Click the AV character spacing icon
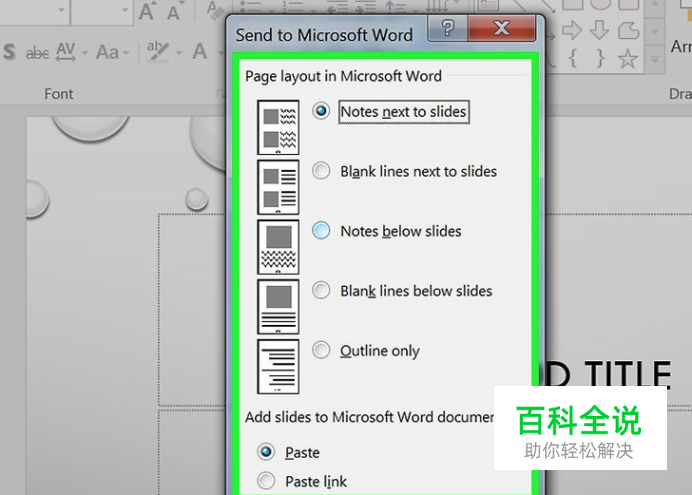Viewport: 692px width, 495px height. pos(66,52)
